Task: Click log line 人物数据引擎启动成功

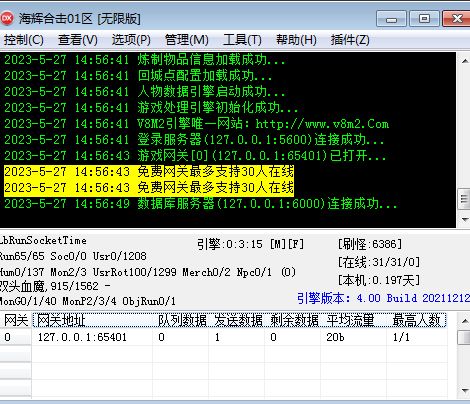Action: [x=144, y=92]
